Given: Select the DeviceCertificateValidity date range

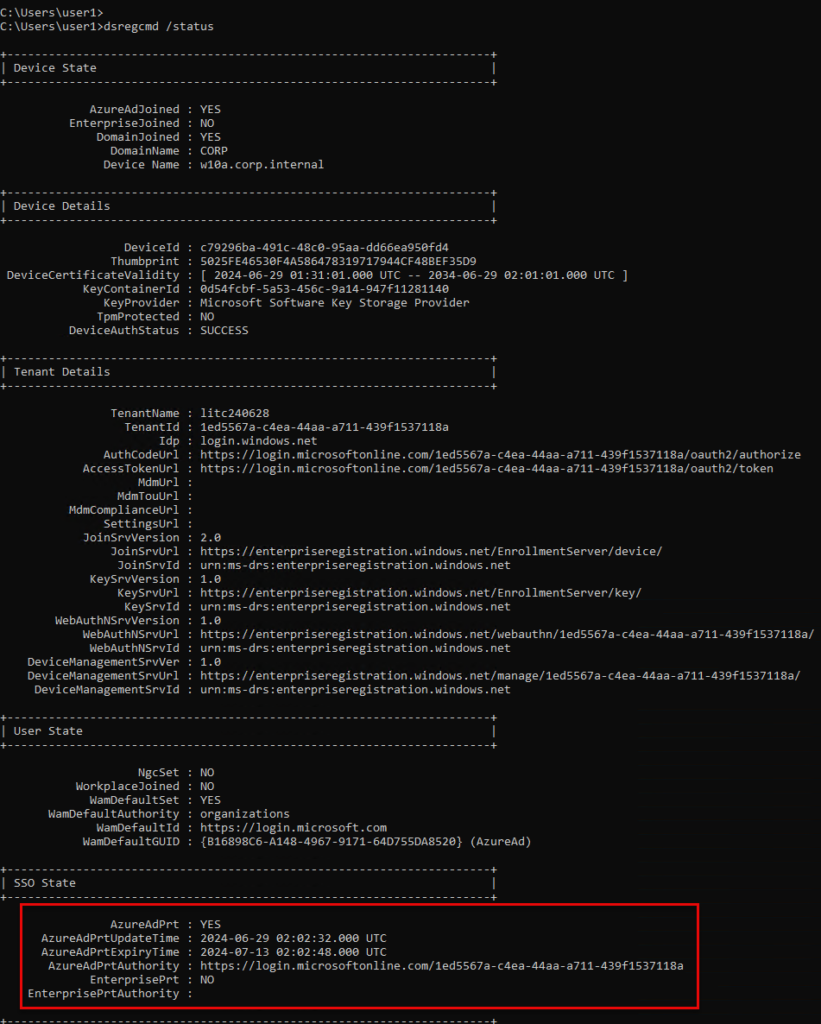Looking at the screenshot, I should point(414,275).
